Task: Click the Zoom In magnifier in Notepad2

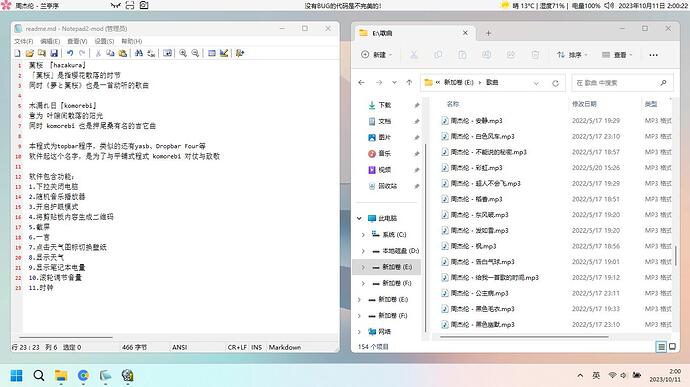Action: tap(183, 53)
